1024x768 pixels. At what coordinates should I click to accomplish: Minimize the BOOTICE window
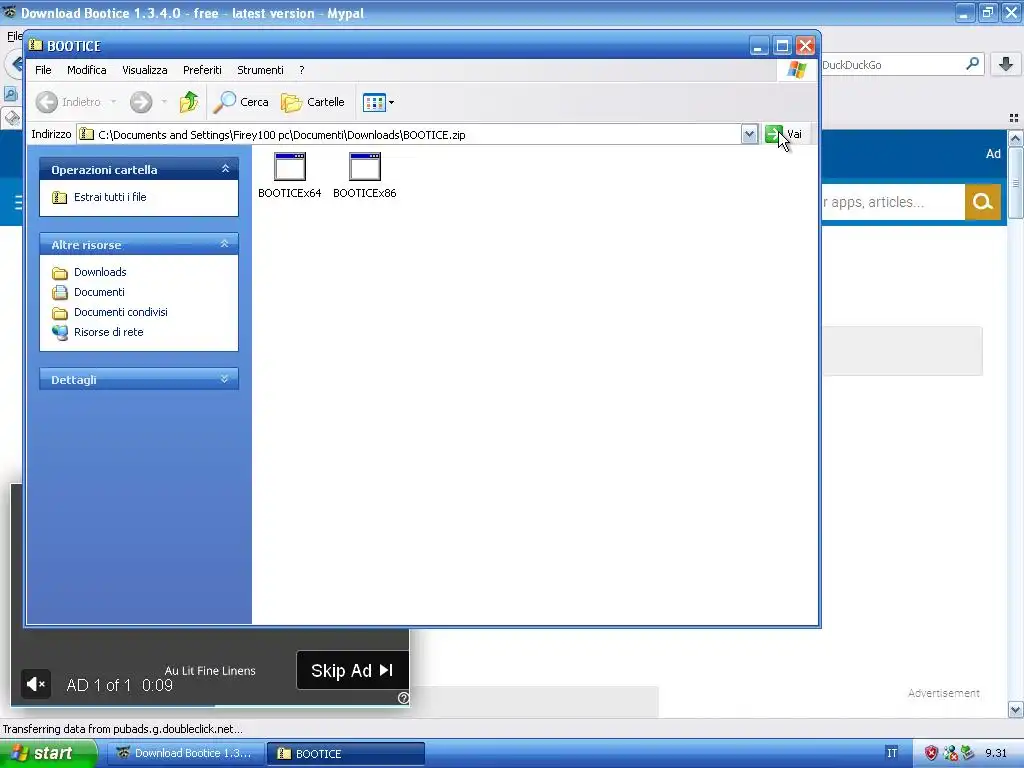pos(758,46)
